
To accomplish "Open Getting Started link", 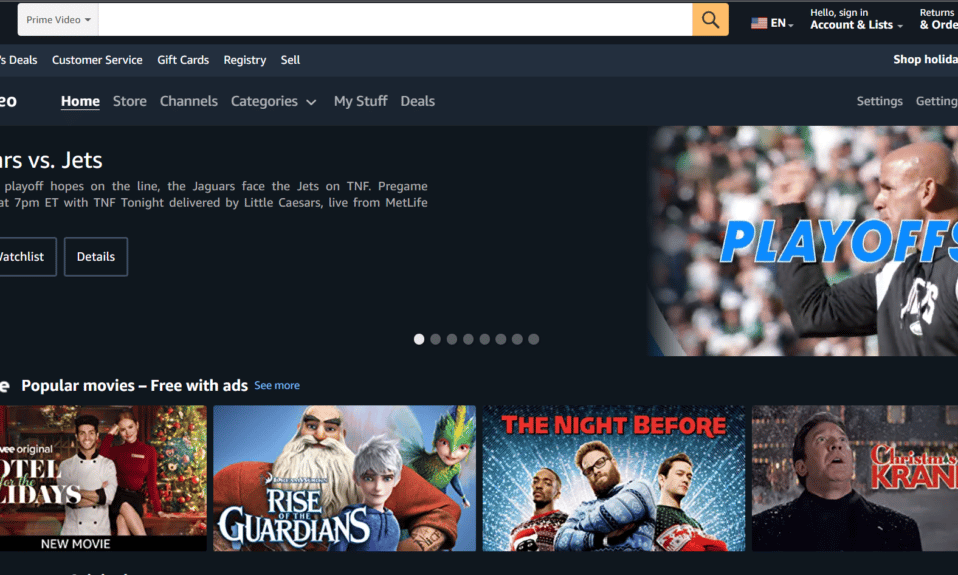I will 936,101.
